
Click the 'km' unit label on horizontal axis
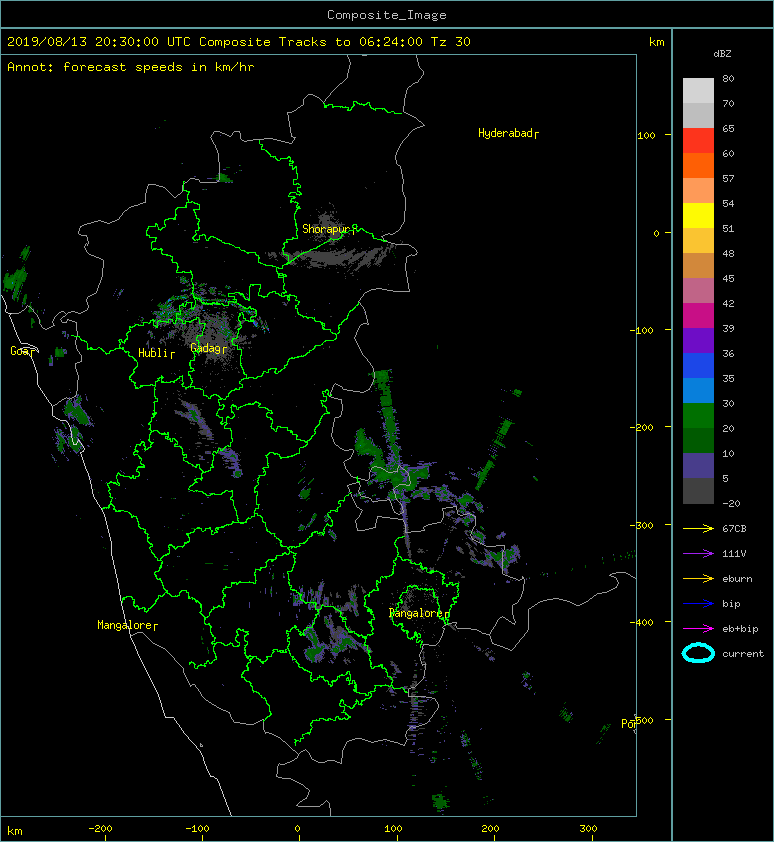point(15,831)
